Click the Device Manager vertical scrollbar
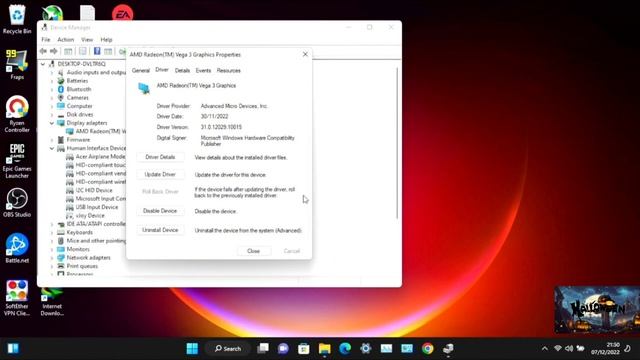This screenshot has height=360, width=640. [397, 143]
